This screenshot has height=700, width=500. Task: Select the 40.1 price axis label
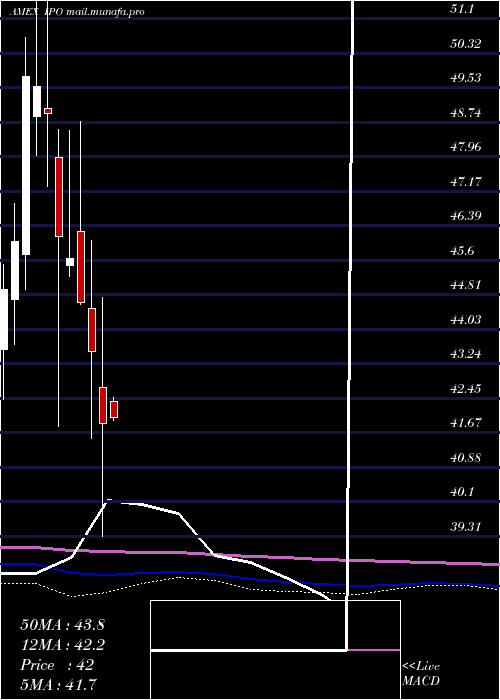pyautogui.click(x=462, y=492)
